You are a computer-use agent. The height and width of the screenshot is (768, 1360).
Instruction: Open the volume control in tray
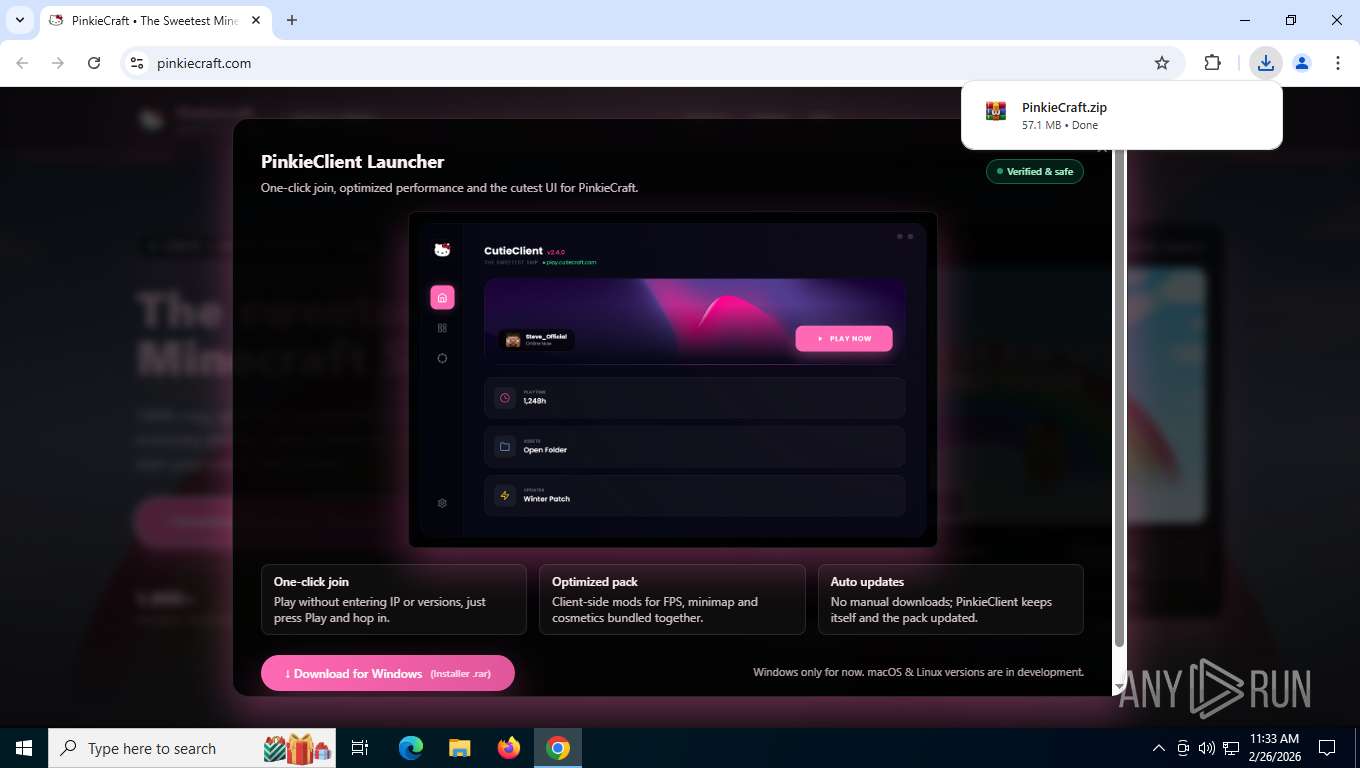1206,748
